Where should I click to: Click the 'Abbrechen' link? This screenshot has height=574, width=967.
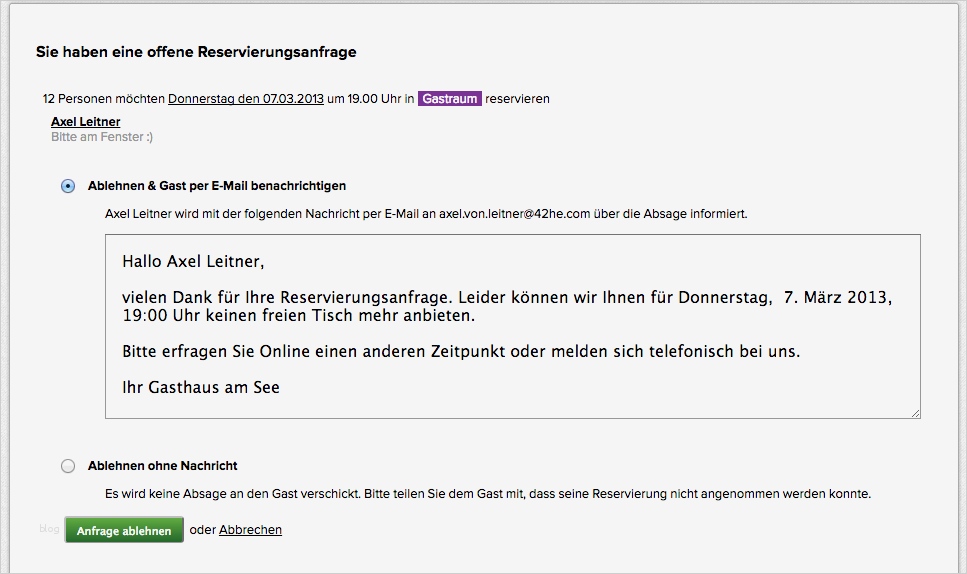[250, 530]
